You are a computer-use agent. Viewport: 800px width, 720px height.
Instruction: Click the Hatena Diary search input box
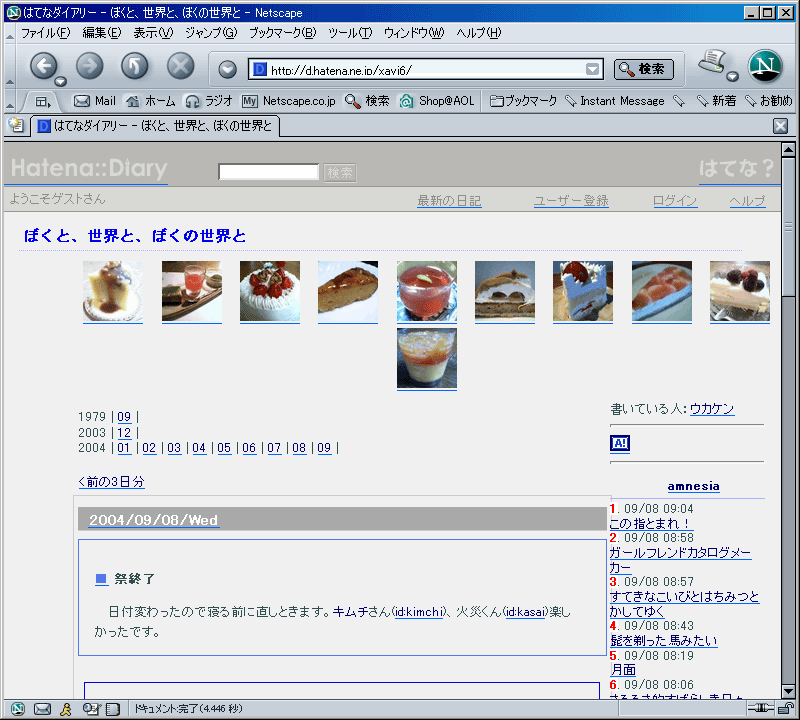268,172
